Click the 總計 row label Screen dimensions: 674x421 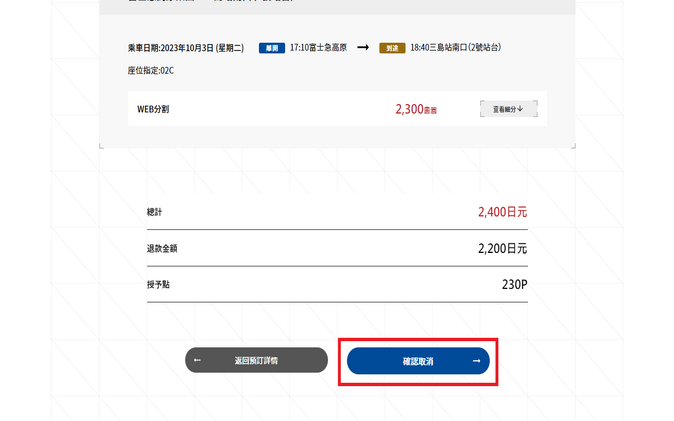click(153, 212)
